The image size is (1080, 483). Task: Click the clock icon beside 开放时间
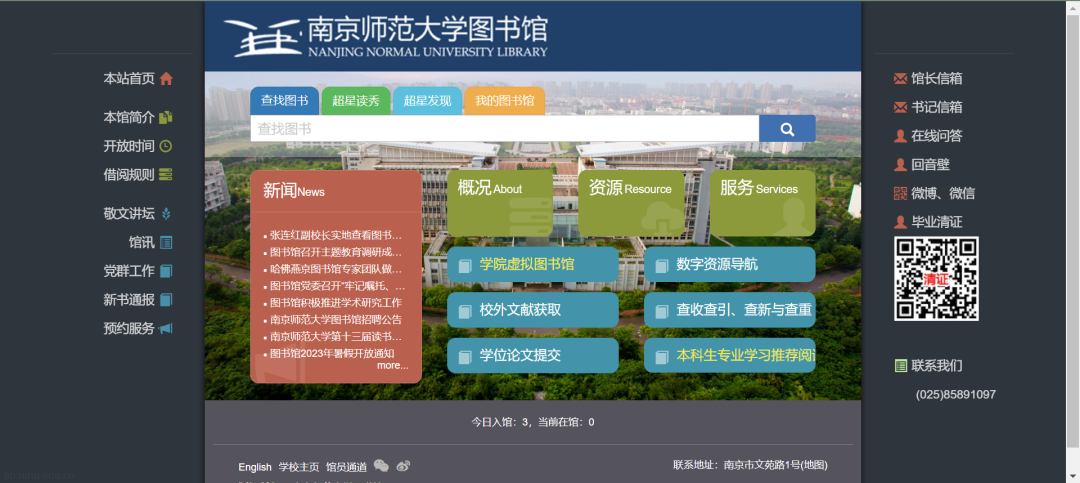(x=165, y=146)
